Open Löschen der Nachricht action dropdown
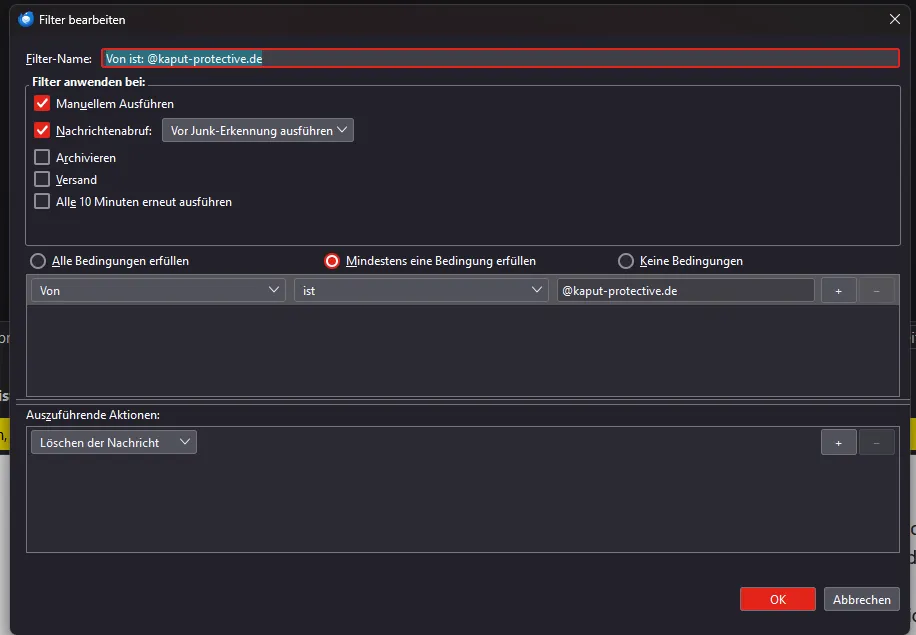The image size is (916, 635). (114, 442)
